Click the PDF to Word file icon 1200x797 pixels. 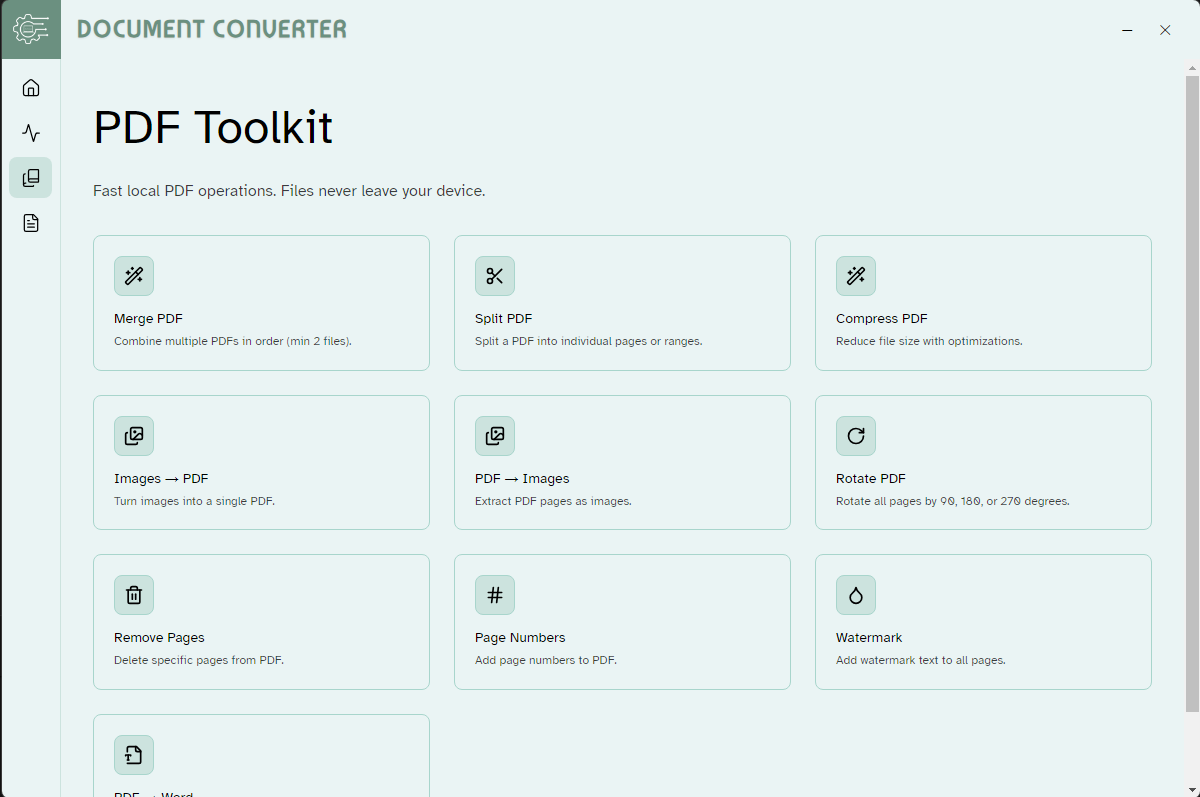(x=134, y=755)
